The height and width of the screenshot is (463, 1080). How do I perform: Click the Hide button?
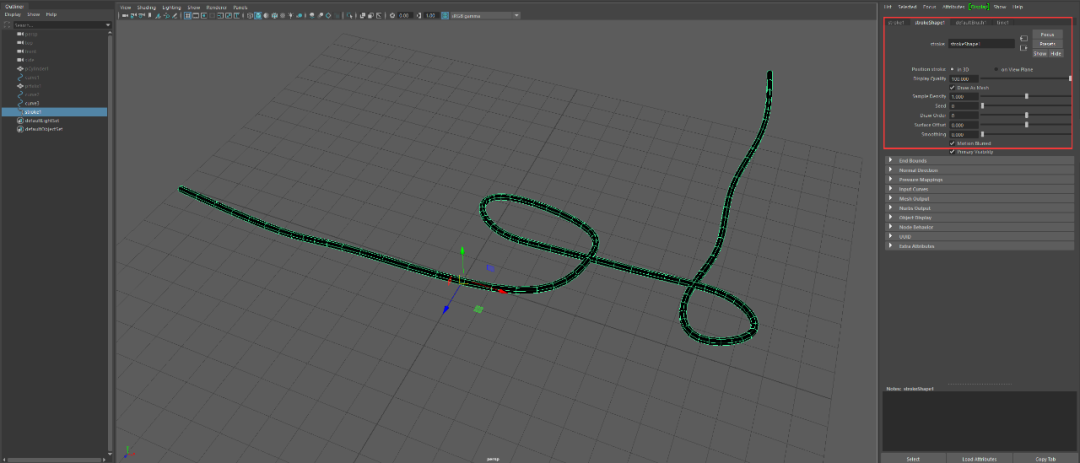1056,53
